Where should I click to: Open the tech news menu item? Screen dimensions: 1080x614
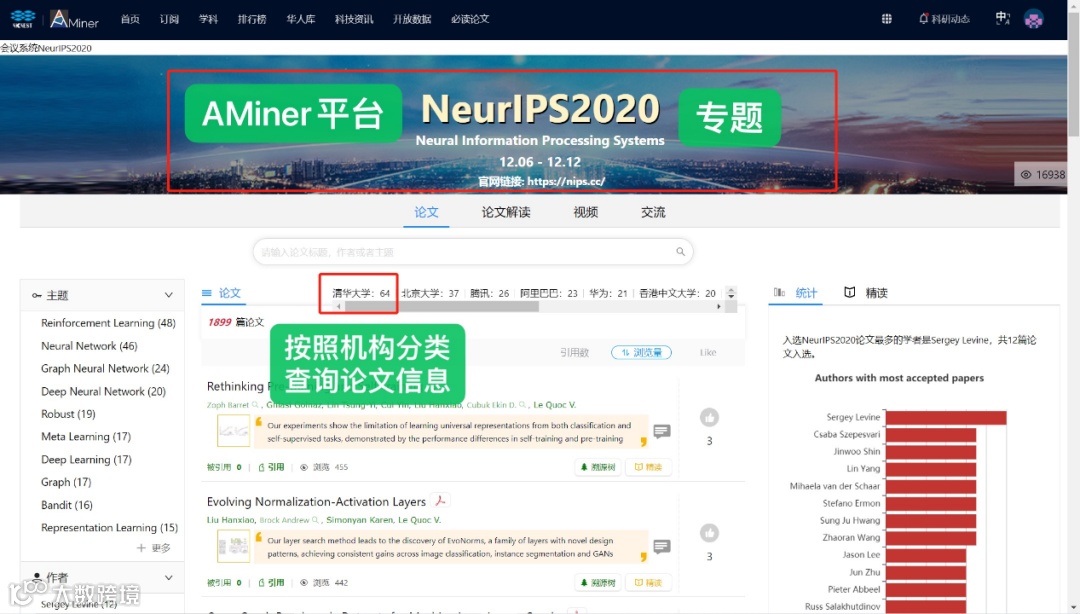(354, 19)
